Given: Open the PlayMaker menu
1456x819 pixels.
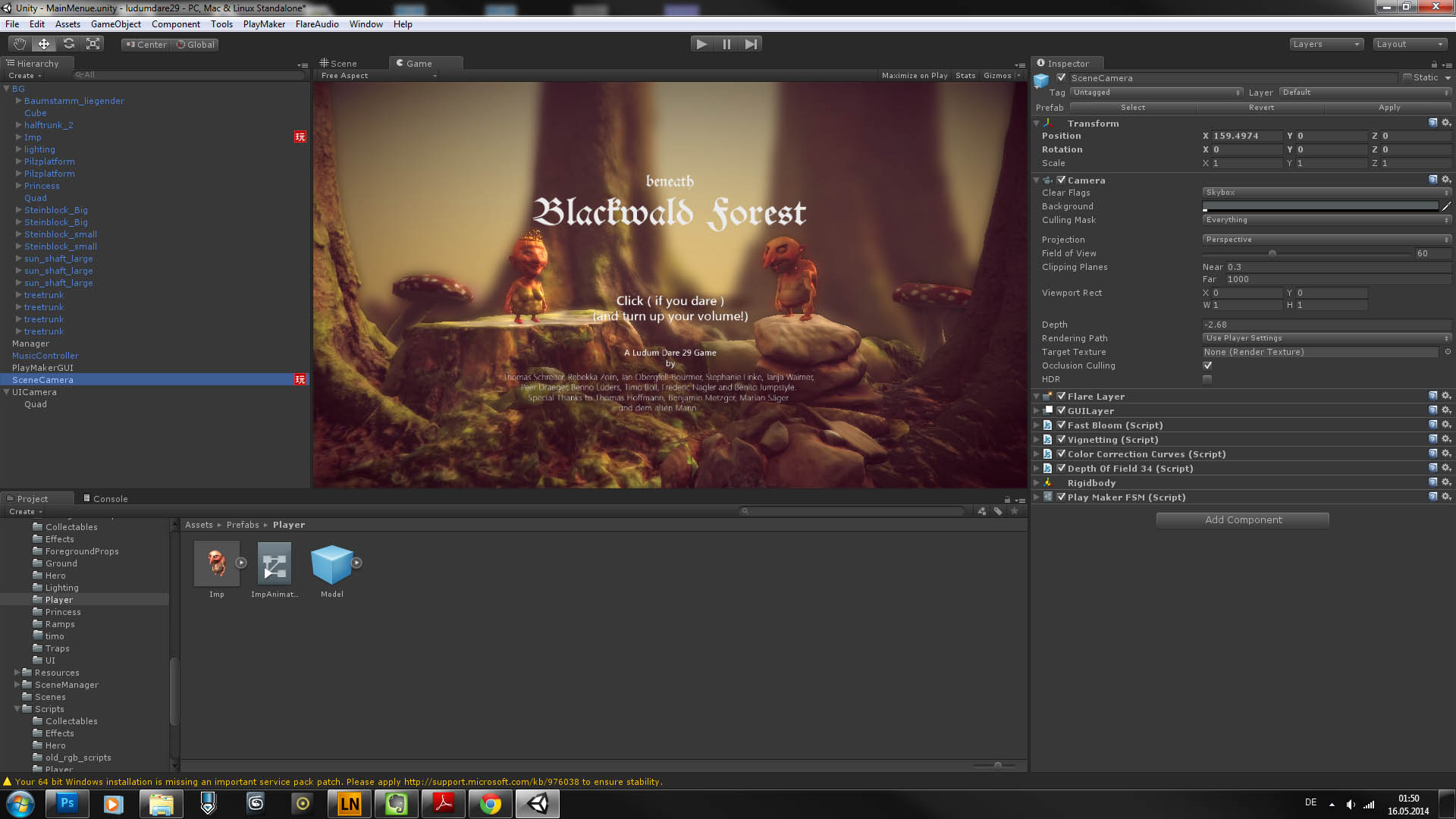Looking at the screenshot, I should [264, 24].
